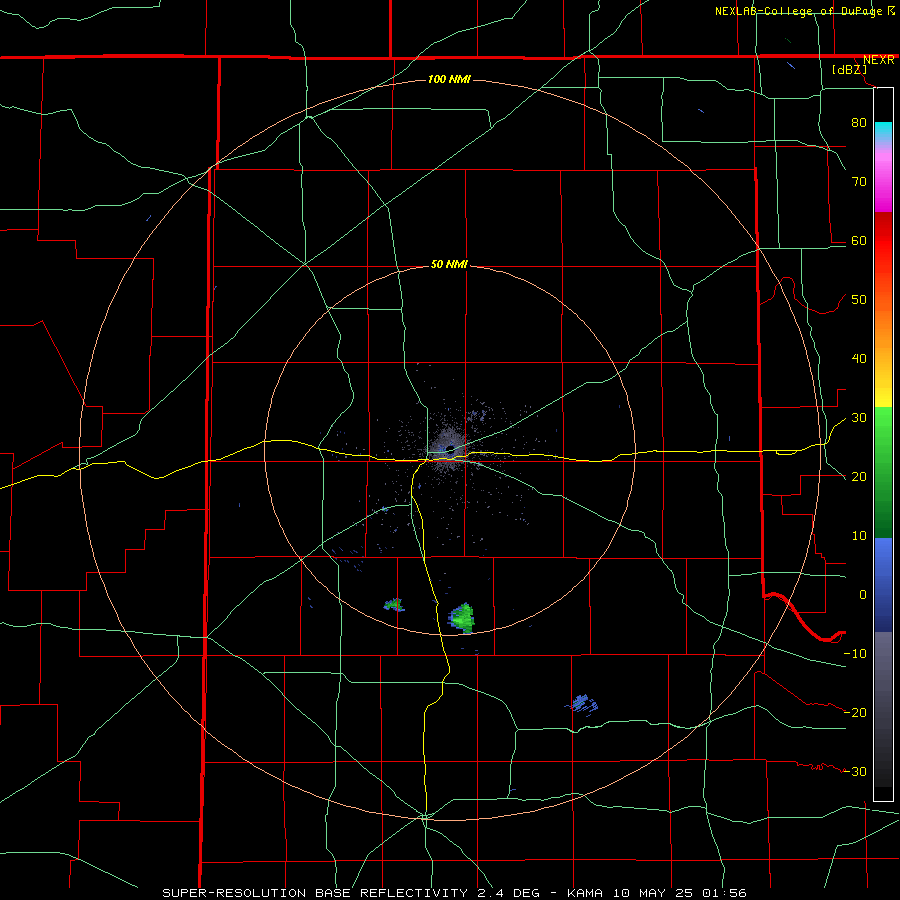Click the 40 value on the dBZ scale

pos(859,359)
